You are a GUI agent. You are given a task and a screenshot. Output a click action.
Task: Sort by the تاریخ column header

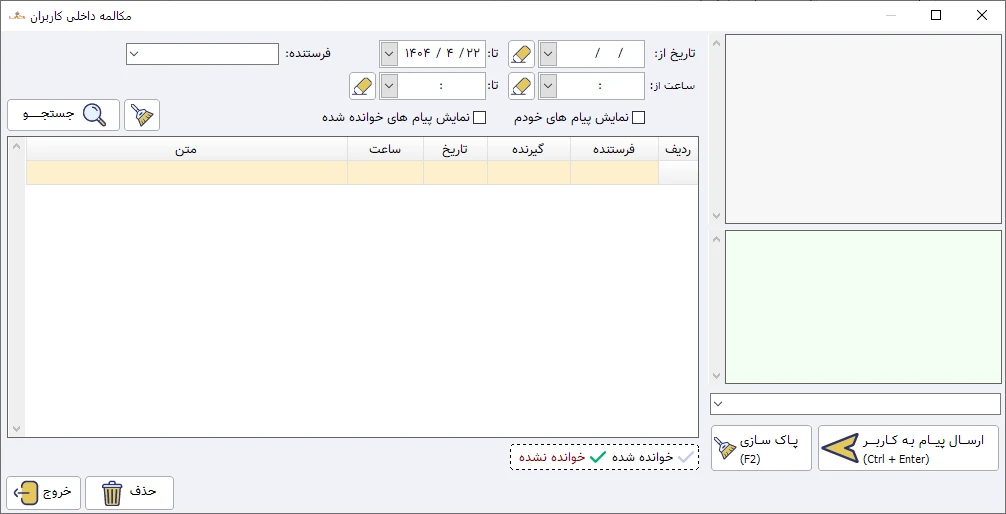point(456,149)
